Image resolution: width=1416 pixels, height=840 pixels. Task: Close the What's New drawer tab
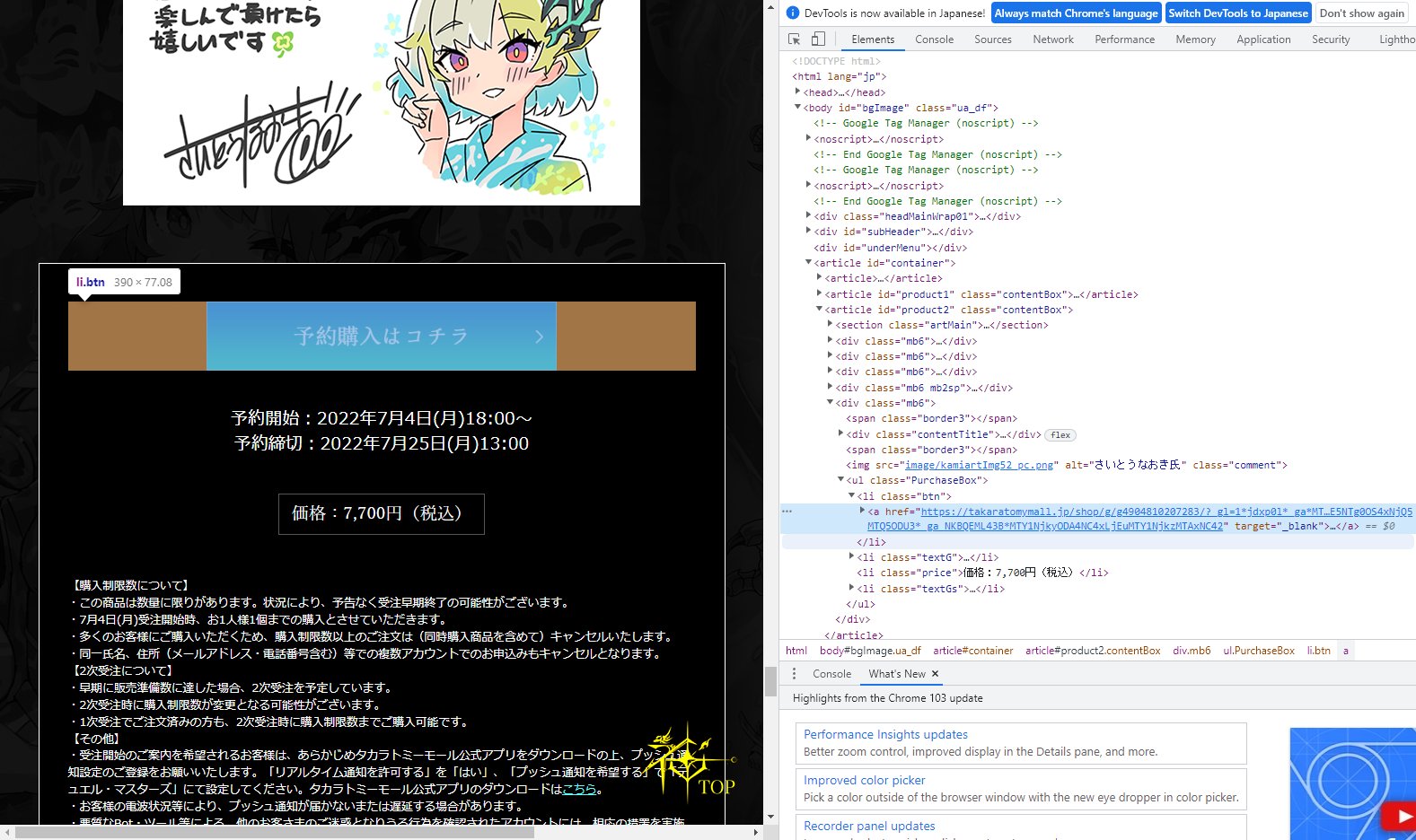coord(935,674)
